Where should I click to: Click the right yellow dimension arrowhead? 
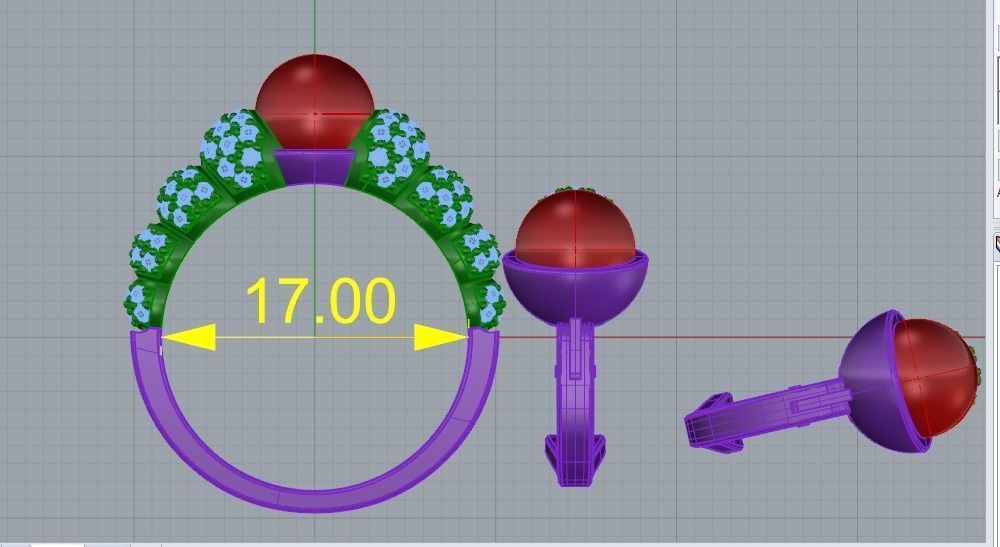click(441, 337)
